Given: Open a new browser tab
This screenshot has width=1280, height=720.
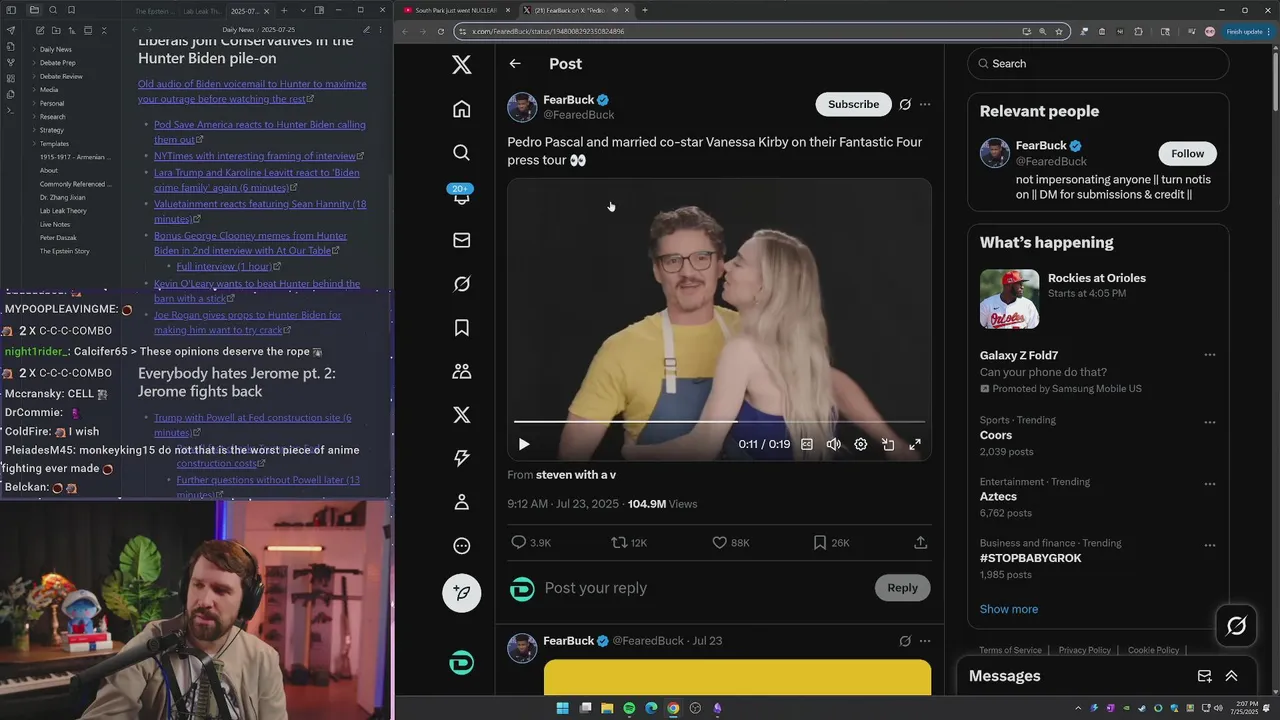Looking at the screenshot, I should (644, 10).
